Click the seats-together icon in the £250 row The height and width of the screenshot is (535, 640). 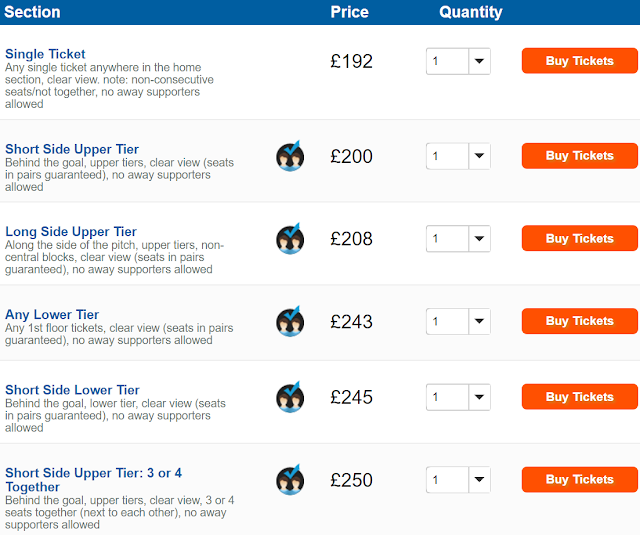[x=290, y=480]
